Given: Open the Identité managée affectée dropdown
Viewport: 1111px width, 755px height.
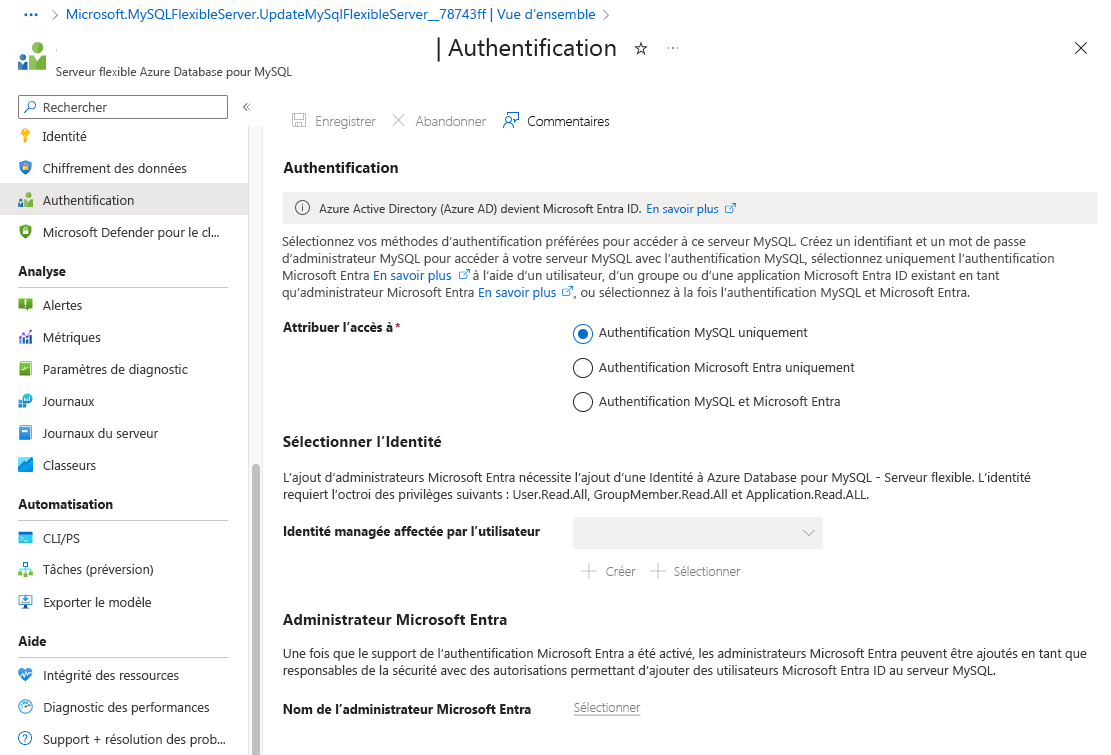Looking at the screenshot, I should tap(698, 533).
